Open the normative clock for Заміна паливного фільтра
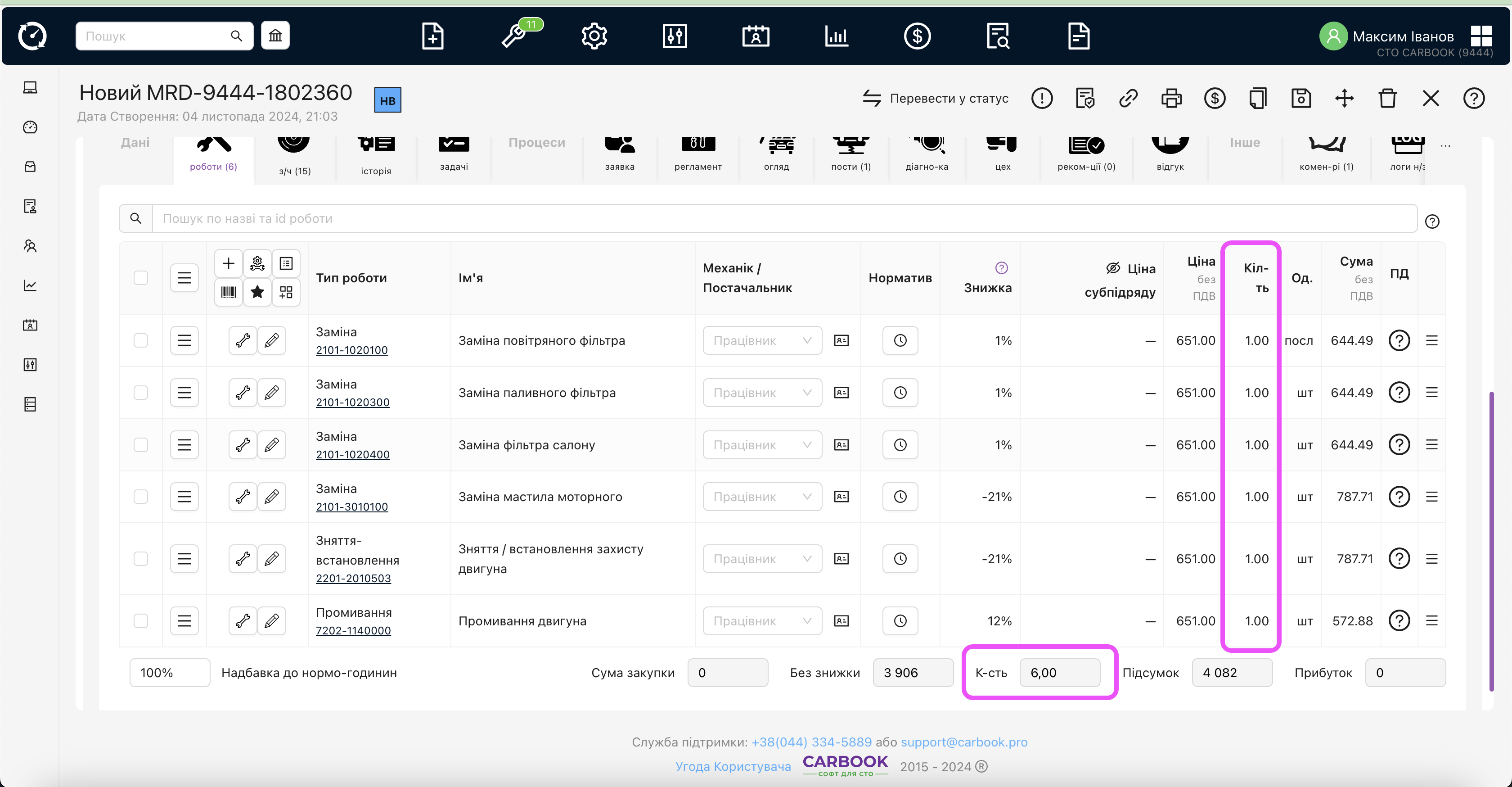1512x787 pixels. [900, 392]
